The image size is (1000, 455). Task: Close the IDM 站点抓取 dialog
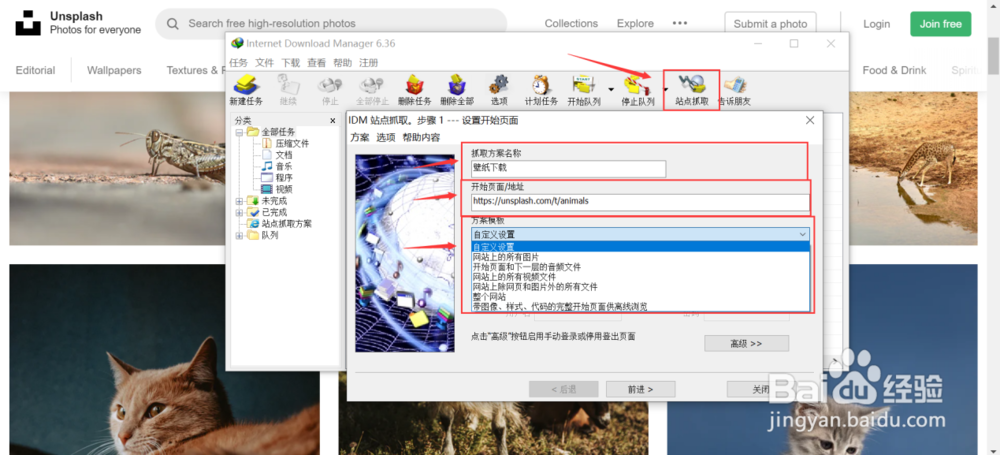pyautogui.click(x=810, y=120)
